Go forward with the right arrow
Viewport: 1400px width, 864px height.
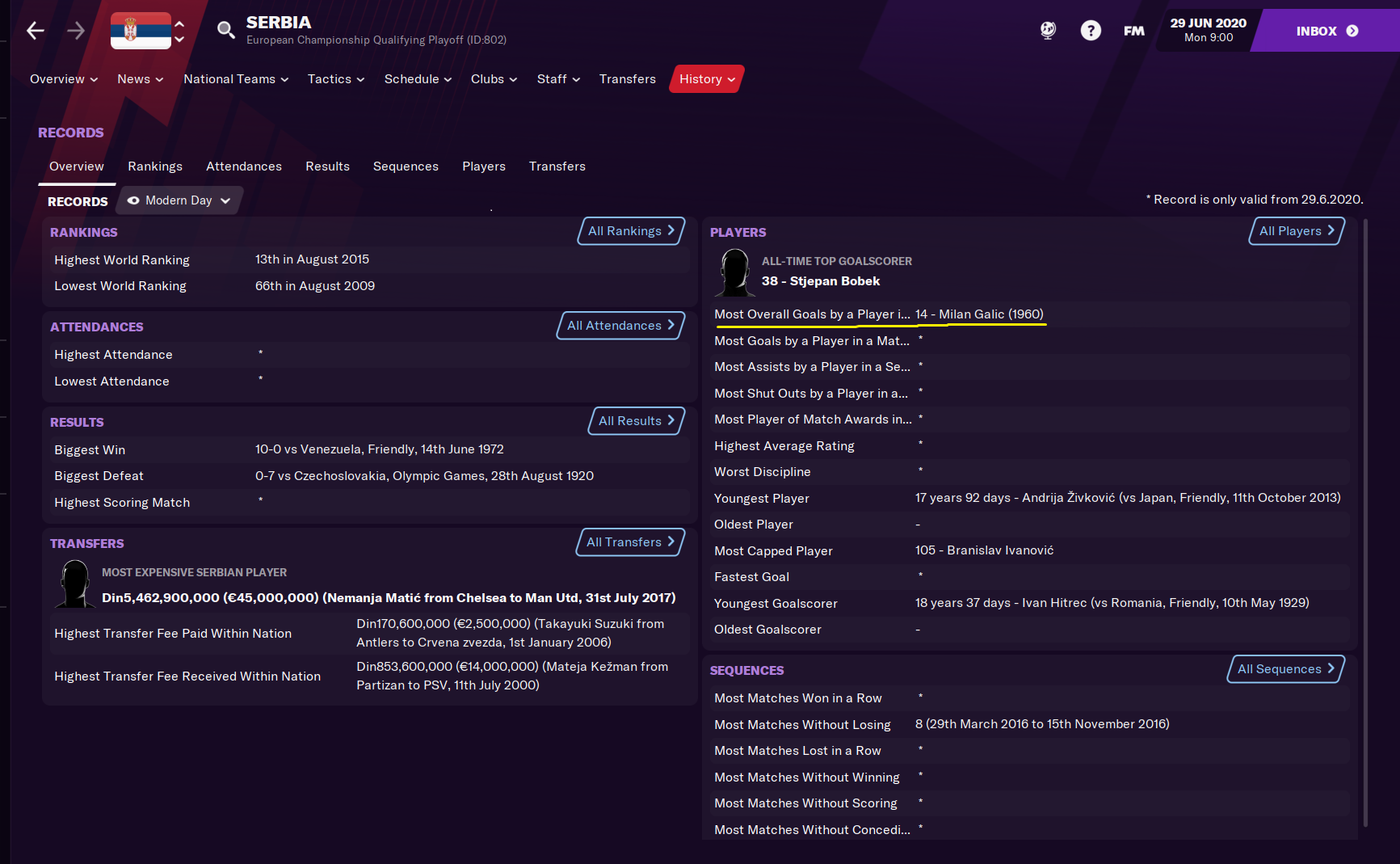[x=76, y=31]
